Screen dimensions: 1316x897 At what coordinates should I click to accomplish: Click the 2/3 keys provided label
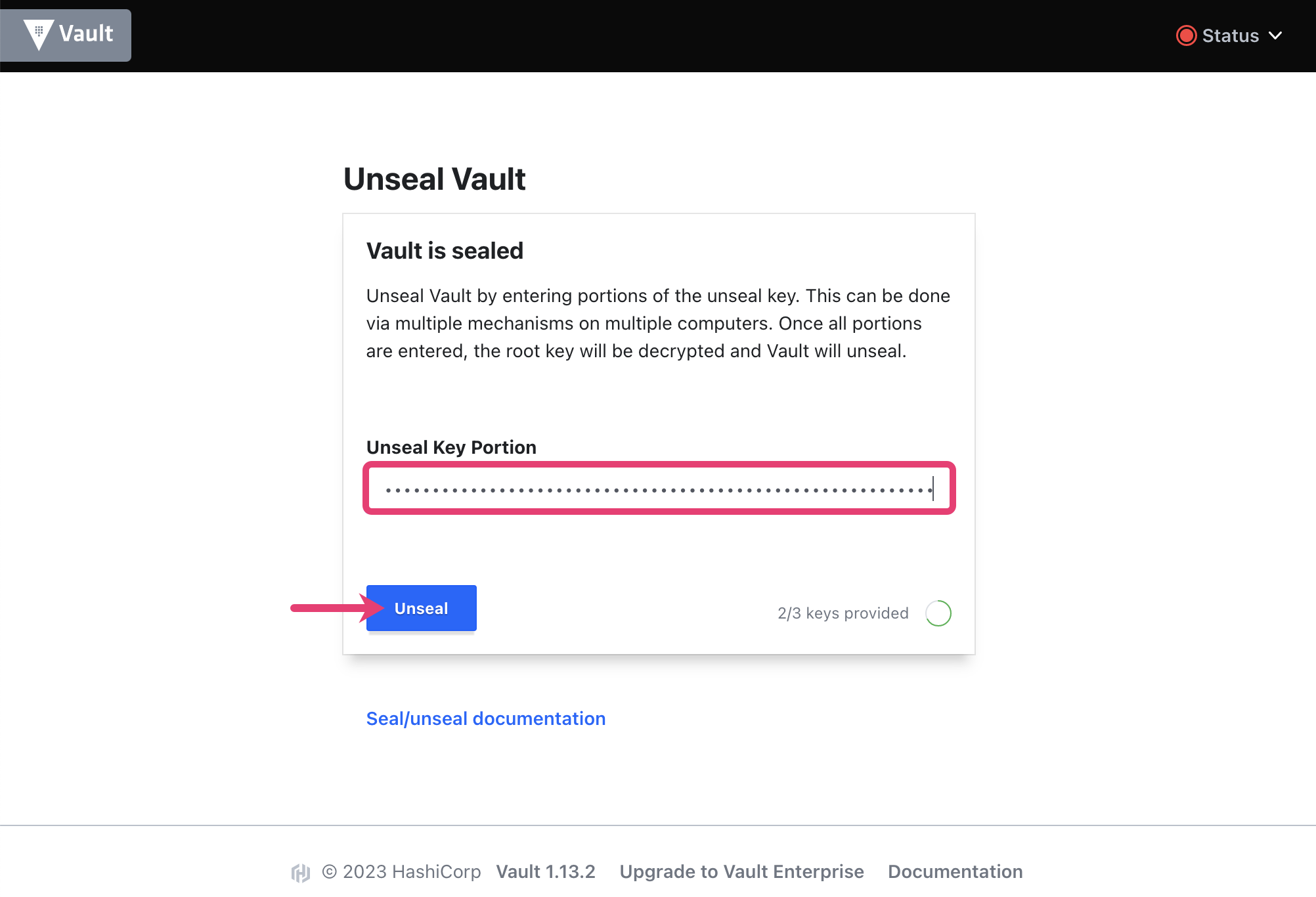tap(843, 613)
